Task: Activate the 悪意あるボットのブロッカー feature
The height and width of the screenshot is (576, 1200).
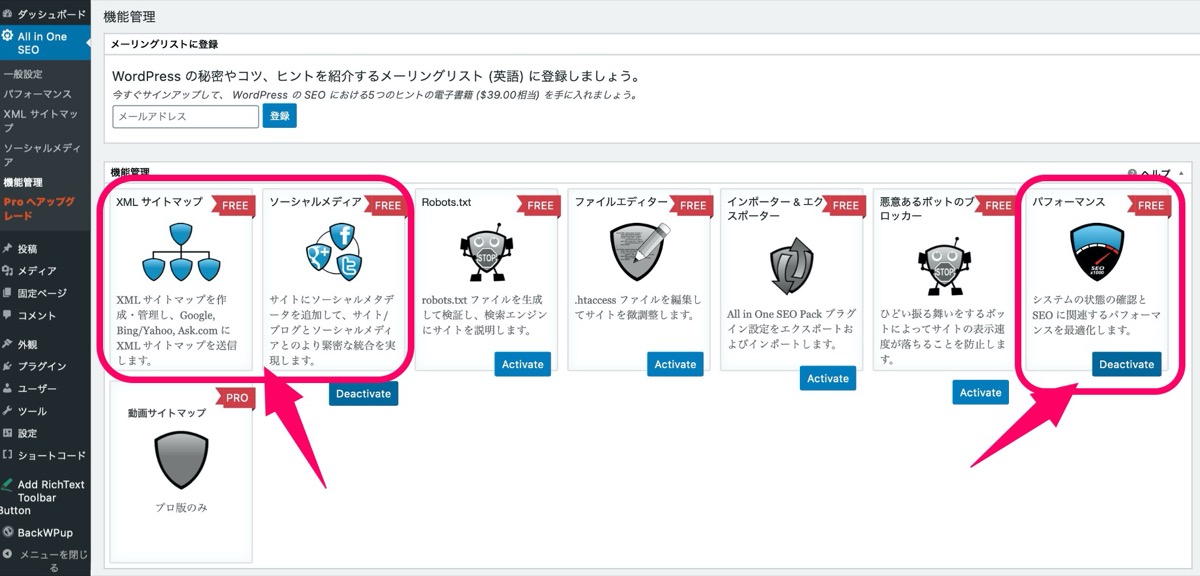Action: (x=980, y=392)
